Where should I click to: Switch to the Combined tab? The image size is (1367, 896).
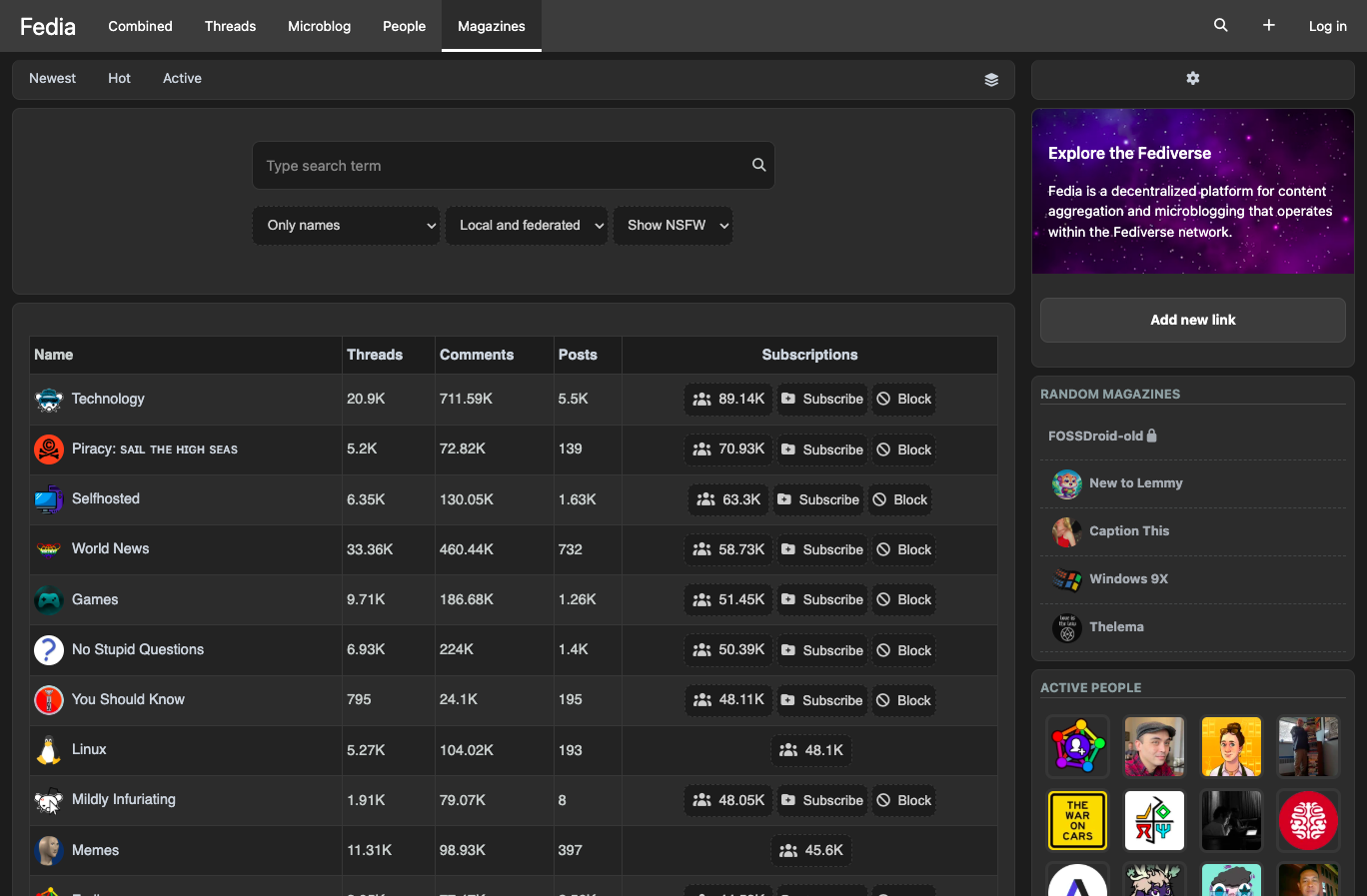[140, 26]
